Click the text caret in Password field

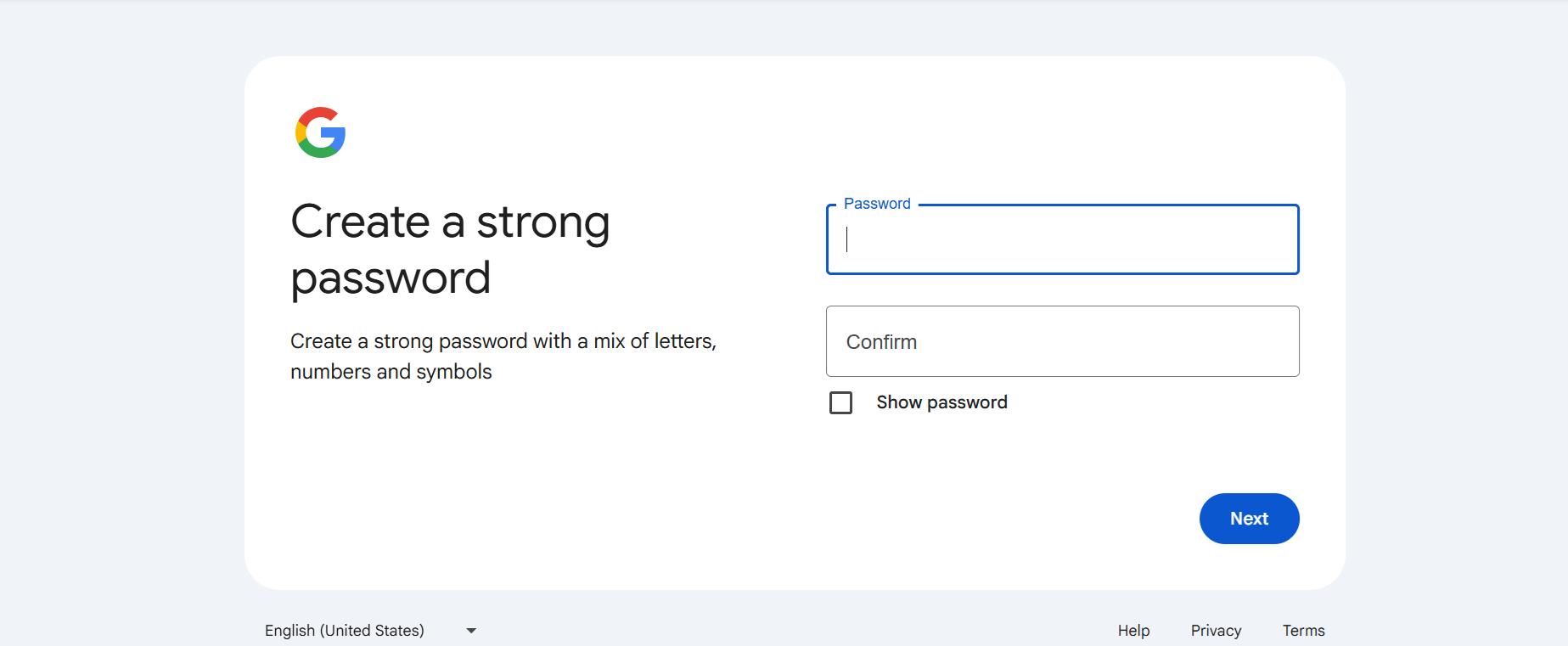pos(847,240)
